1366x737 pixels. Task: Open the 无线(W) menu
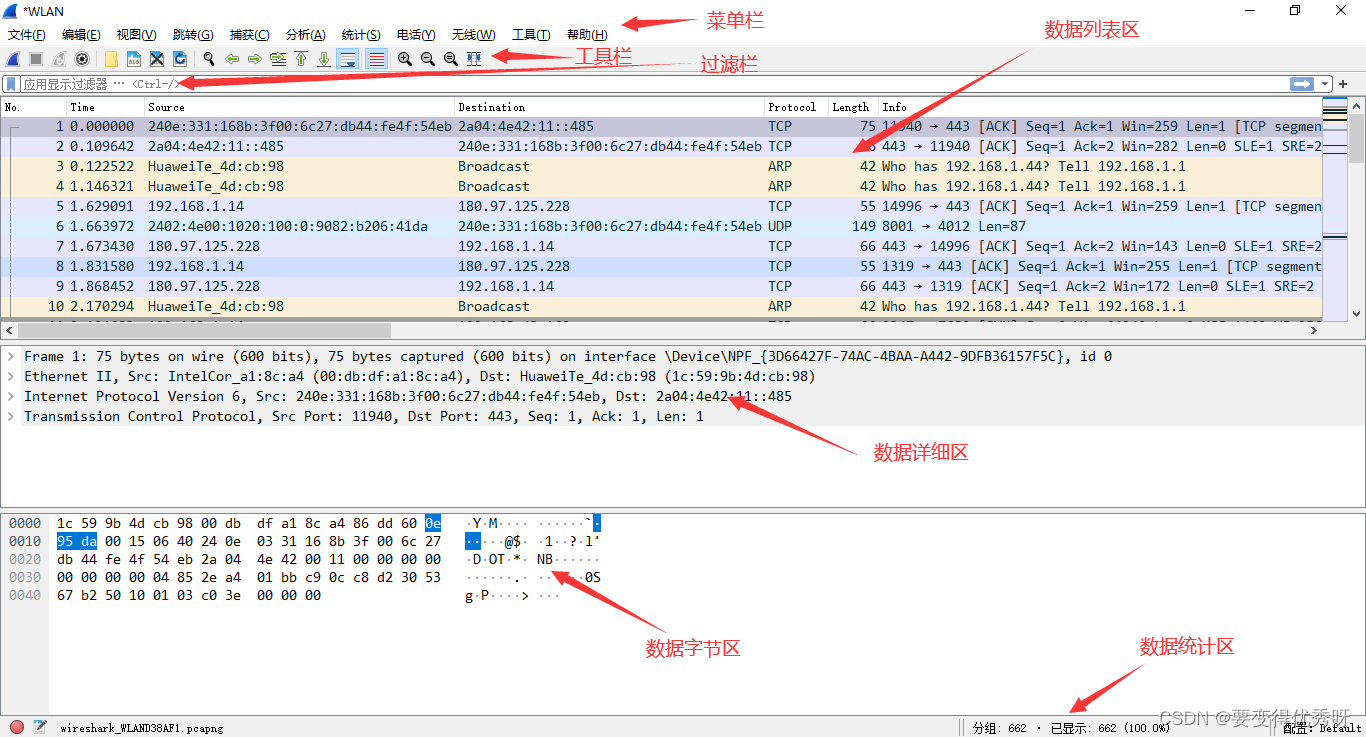coord(473,35)
